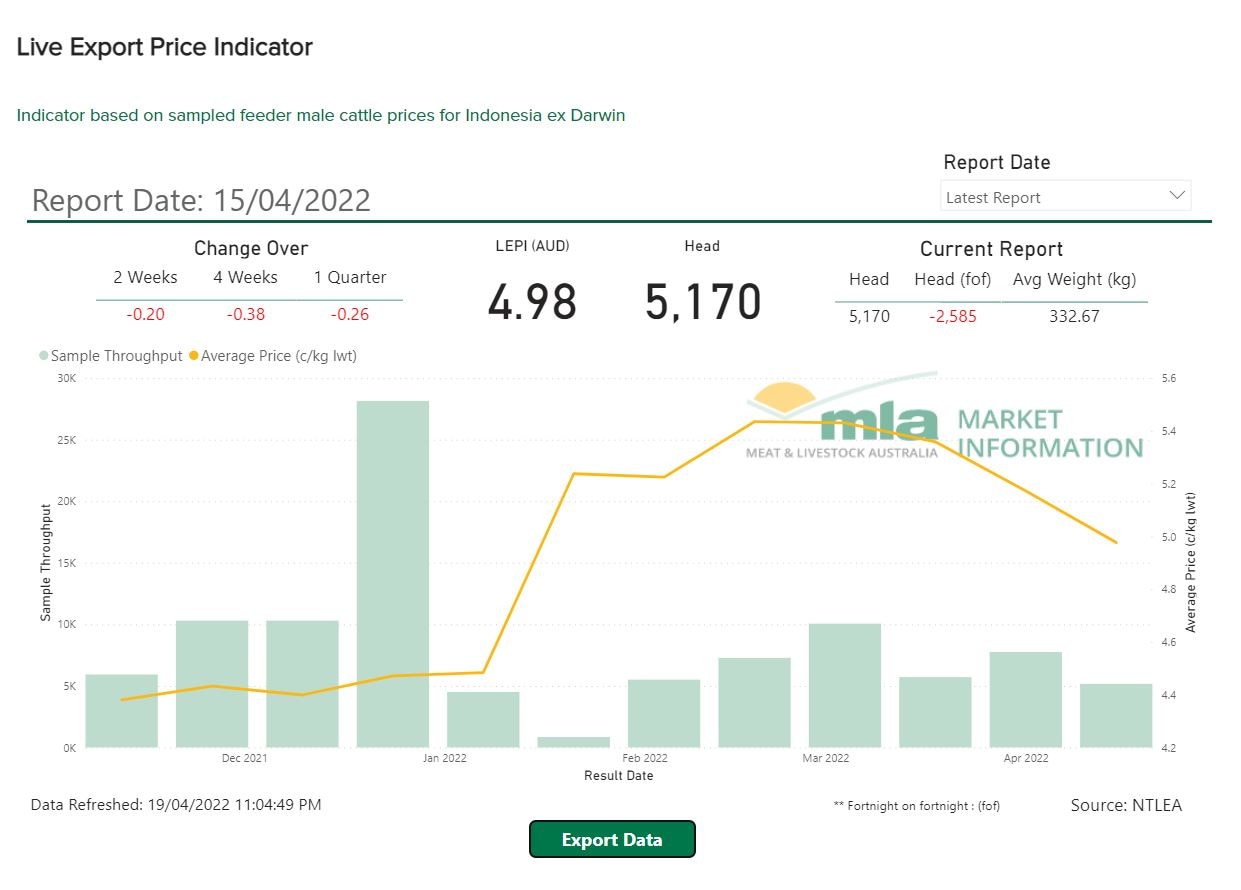The width and height of the screenshot is (1241, 890).
Task: Click the Export Data button
Action: tap(612, 839)
